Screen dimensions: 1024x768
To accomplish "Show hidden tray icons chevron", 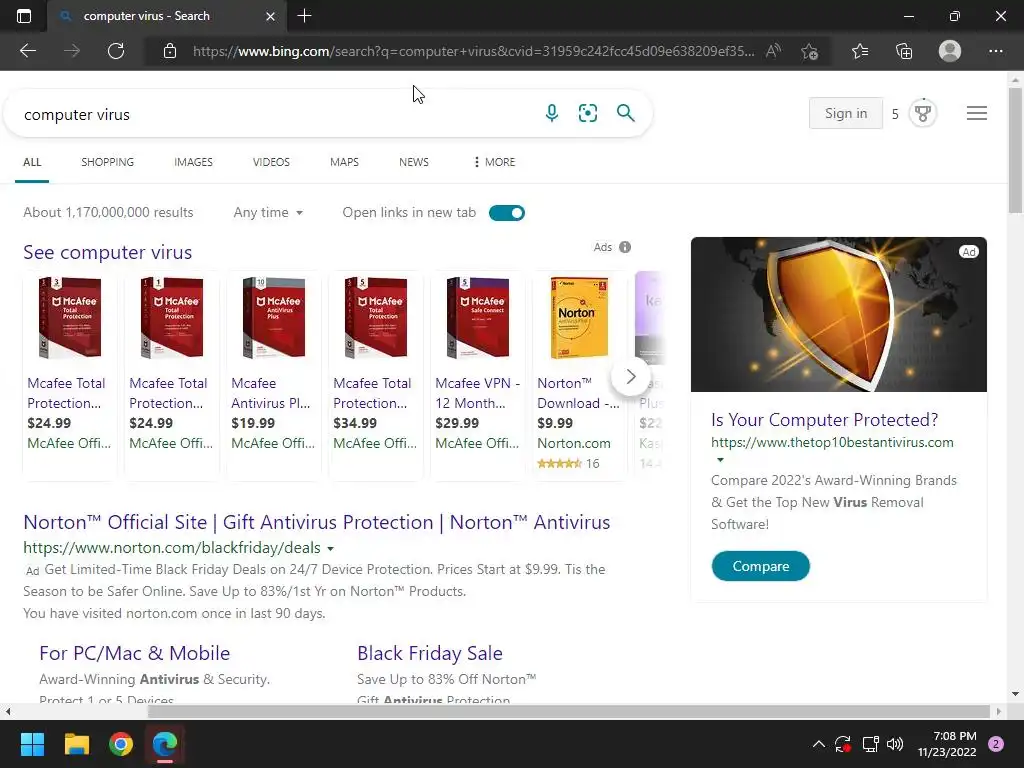I will 818,744.
